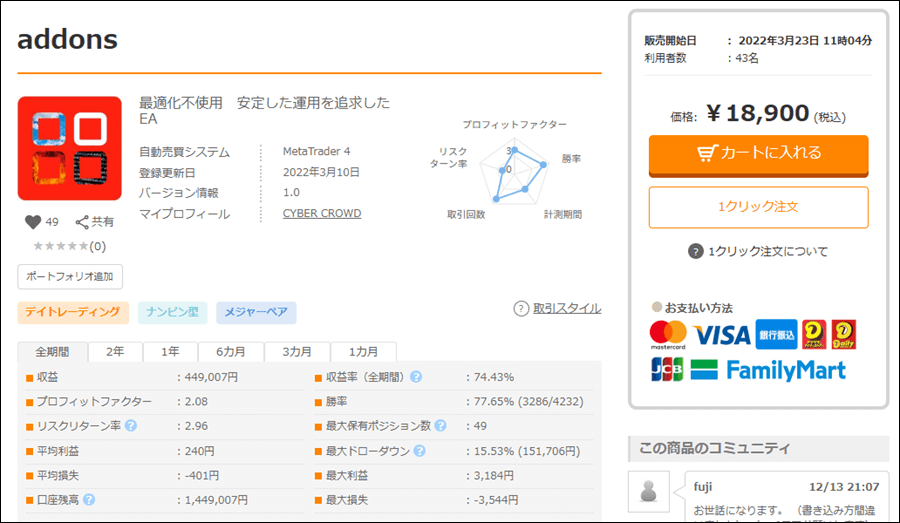
Task: Add item to cart with カートに入れる
Action: pyautogui.click(x=758, y=154)
